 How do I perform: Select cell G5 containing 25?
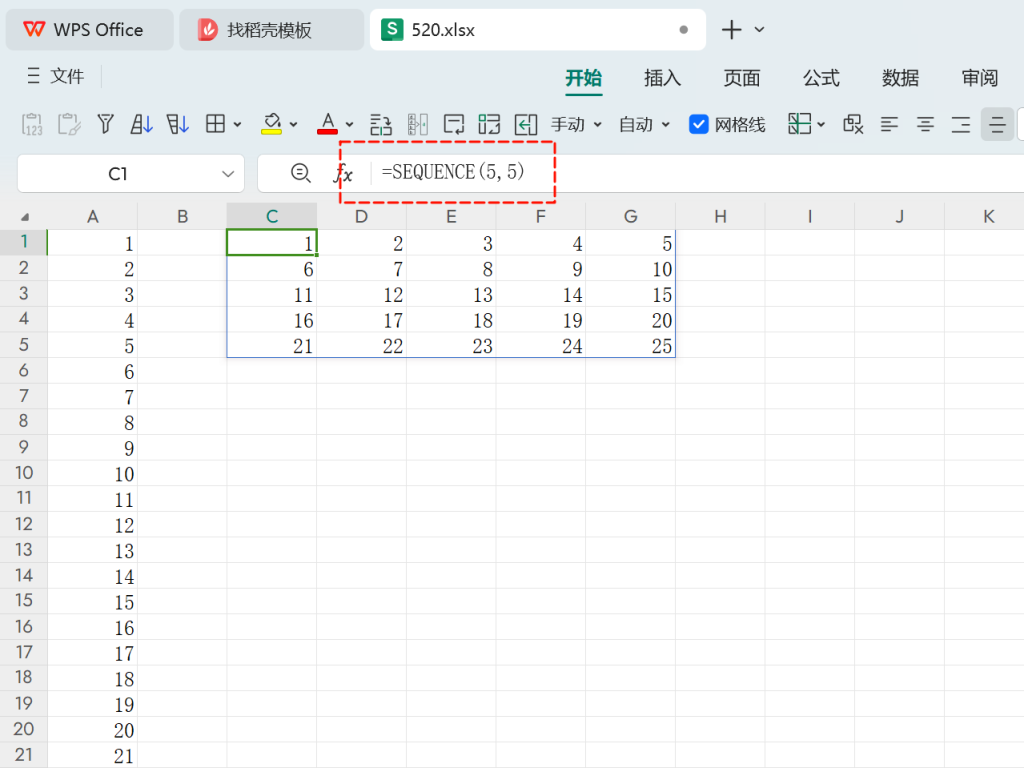[x=630, y=345]
